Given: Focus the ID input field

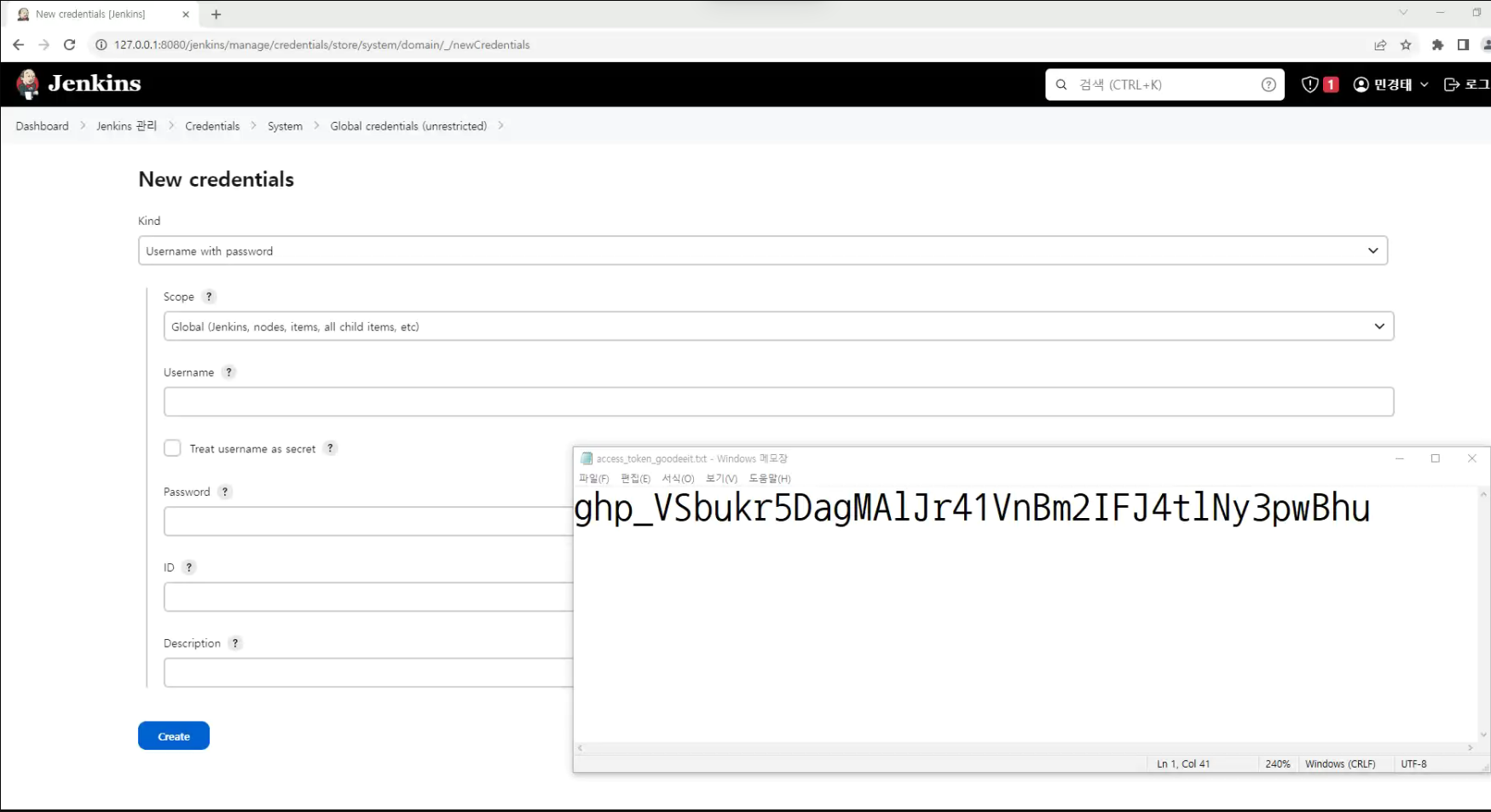Looking at the screenshot, I should [x=368, y=597].
